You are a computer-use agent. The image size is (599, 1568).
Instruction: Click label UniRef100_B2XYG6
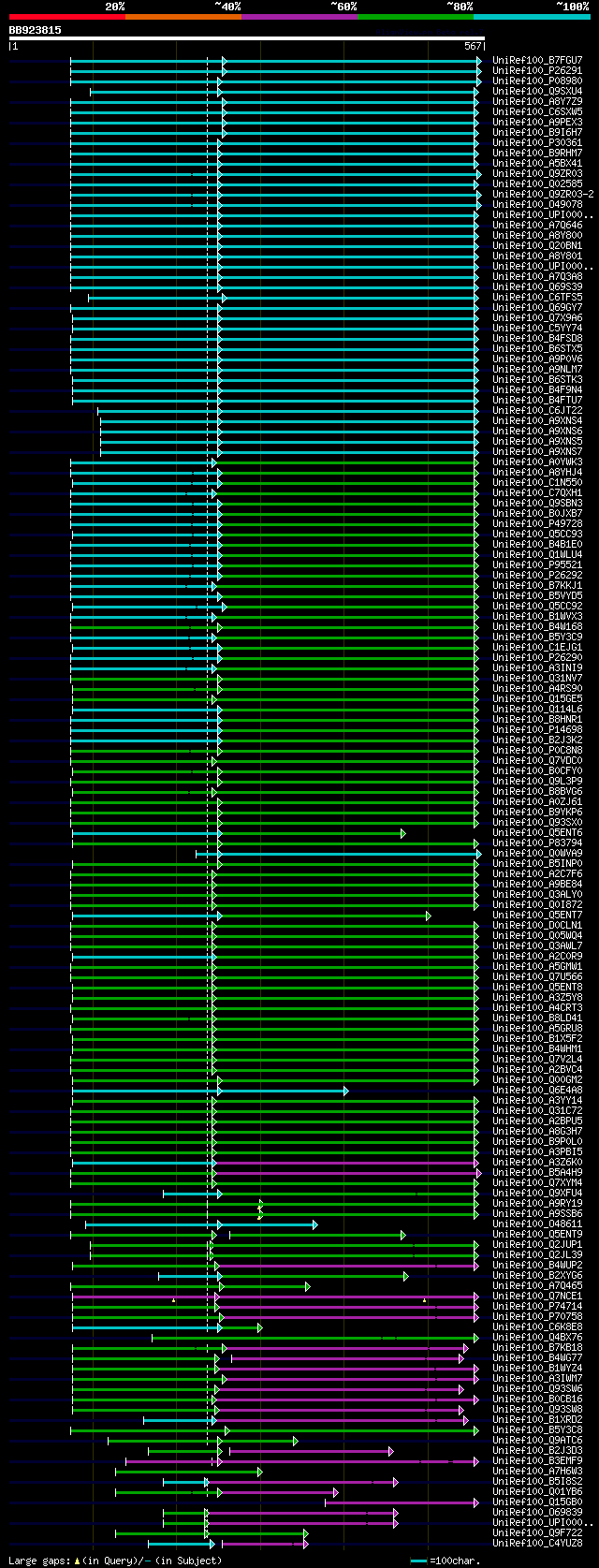tap(537, 1275)
